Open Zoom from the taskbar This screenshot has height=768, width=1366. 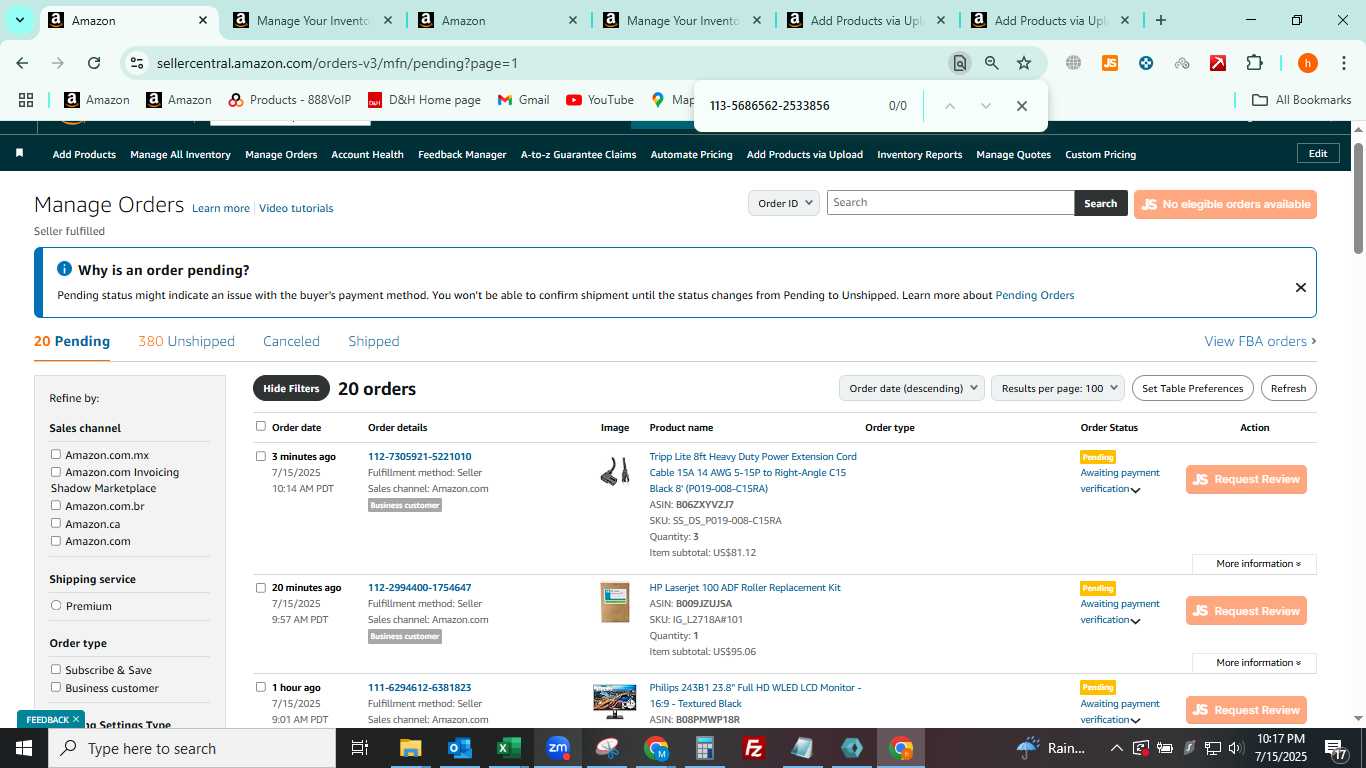[x=557, y=748]
